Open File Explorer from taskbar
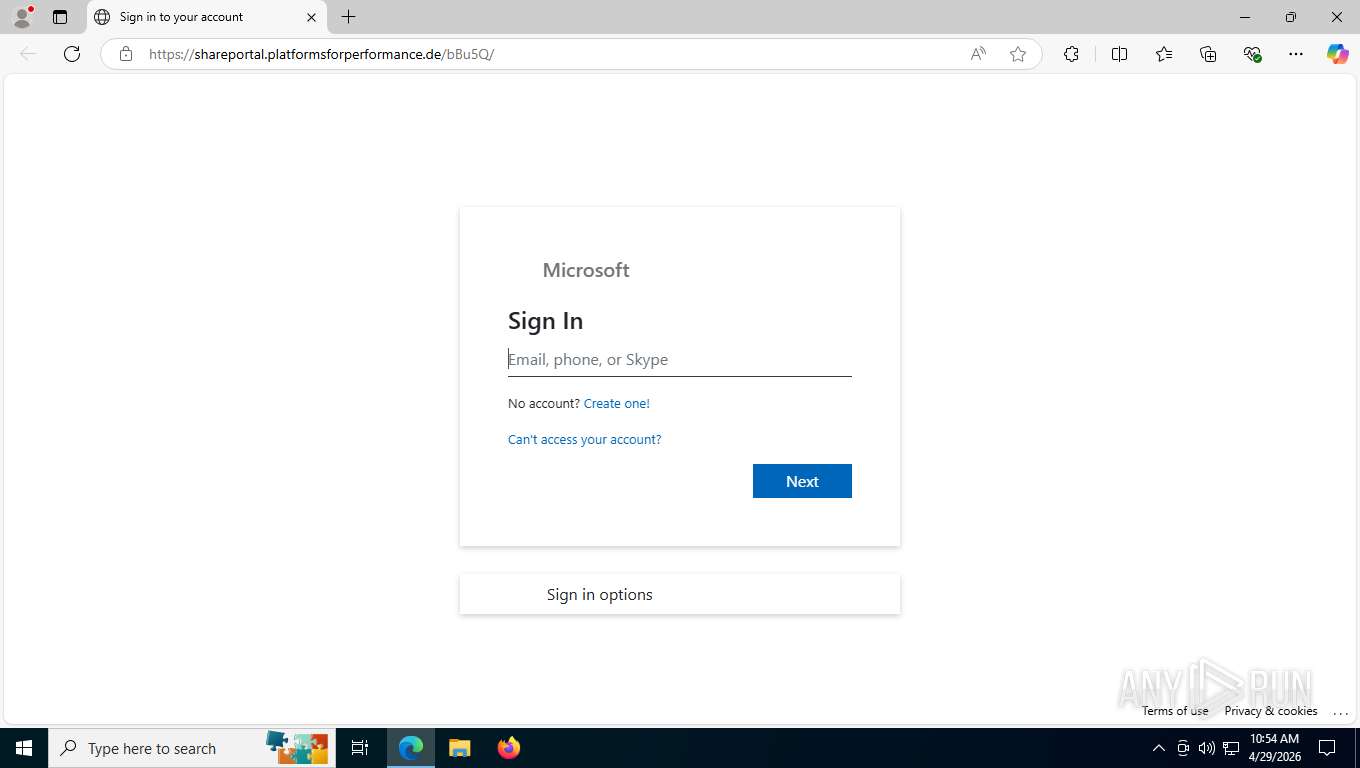 click(459, 748)
